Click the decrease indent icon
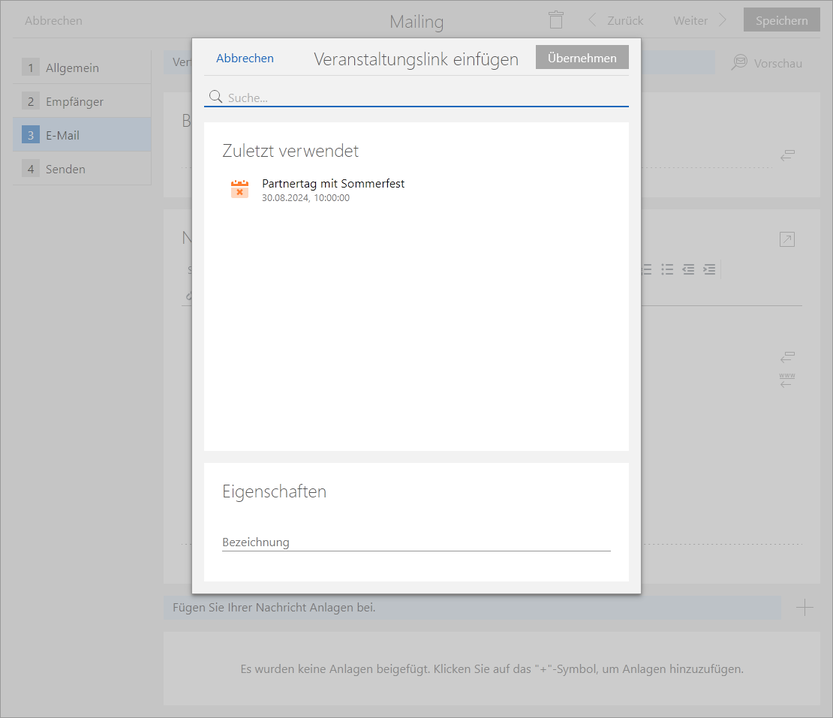 pyautogui.click(x=688, y=269)
